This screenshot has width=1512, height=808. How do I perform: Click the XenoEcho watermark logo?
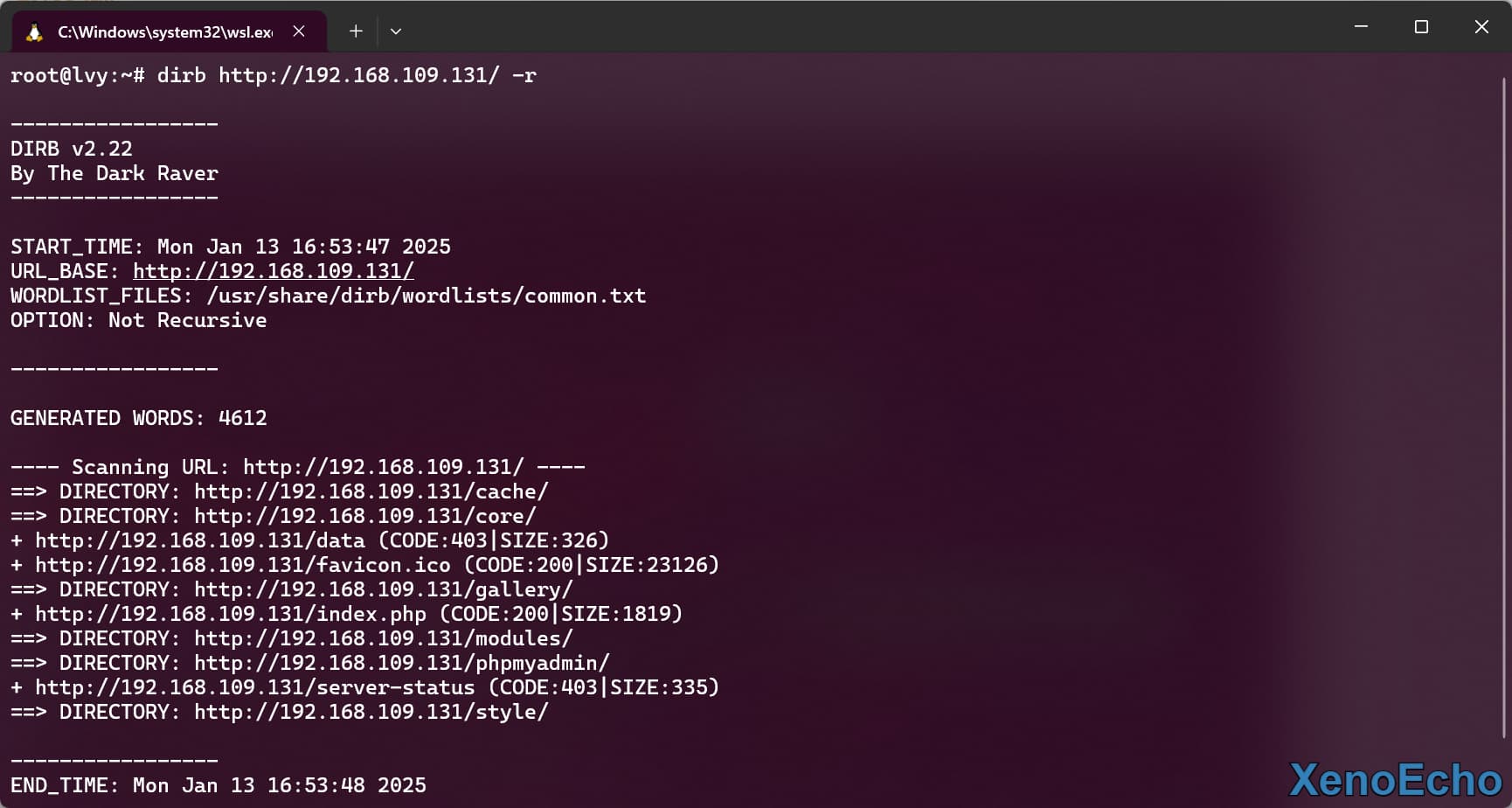pos(1395,780)
